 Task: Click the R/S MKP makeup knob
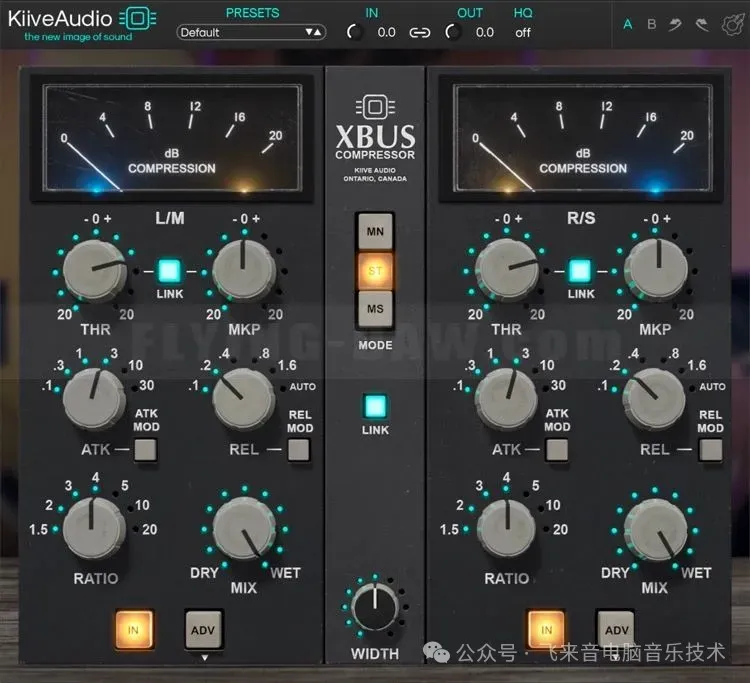656,271
